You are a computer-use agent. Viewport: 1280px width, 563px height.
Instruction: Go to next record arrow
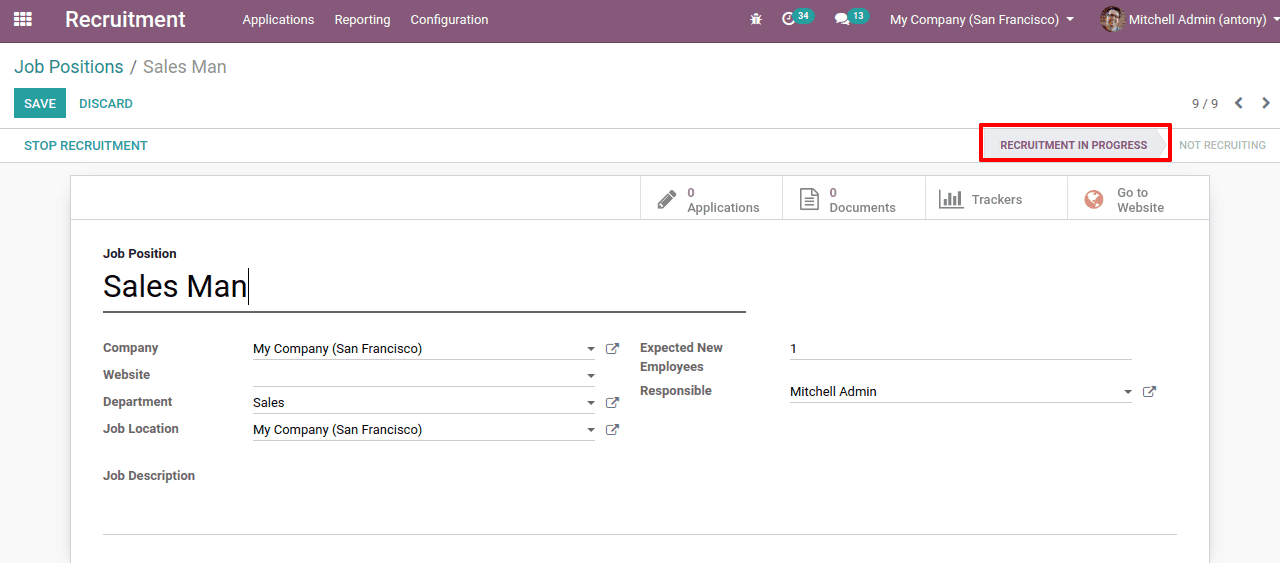click(1266, 103)
